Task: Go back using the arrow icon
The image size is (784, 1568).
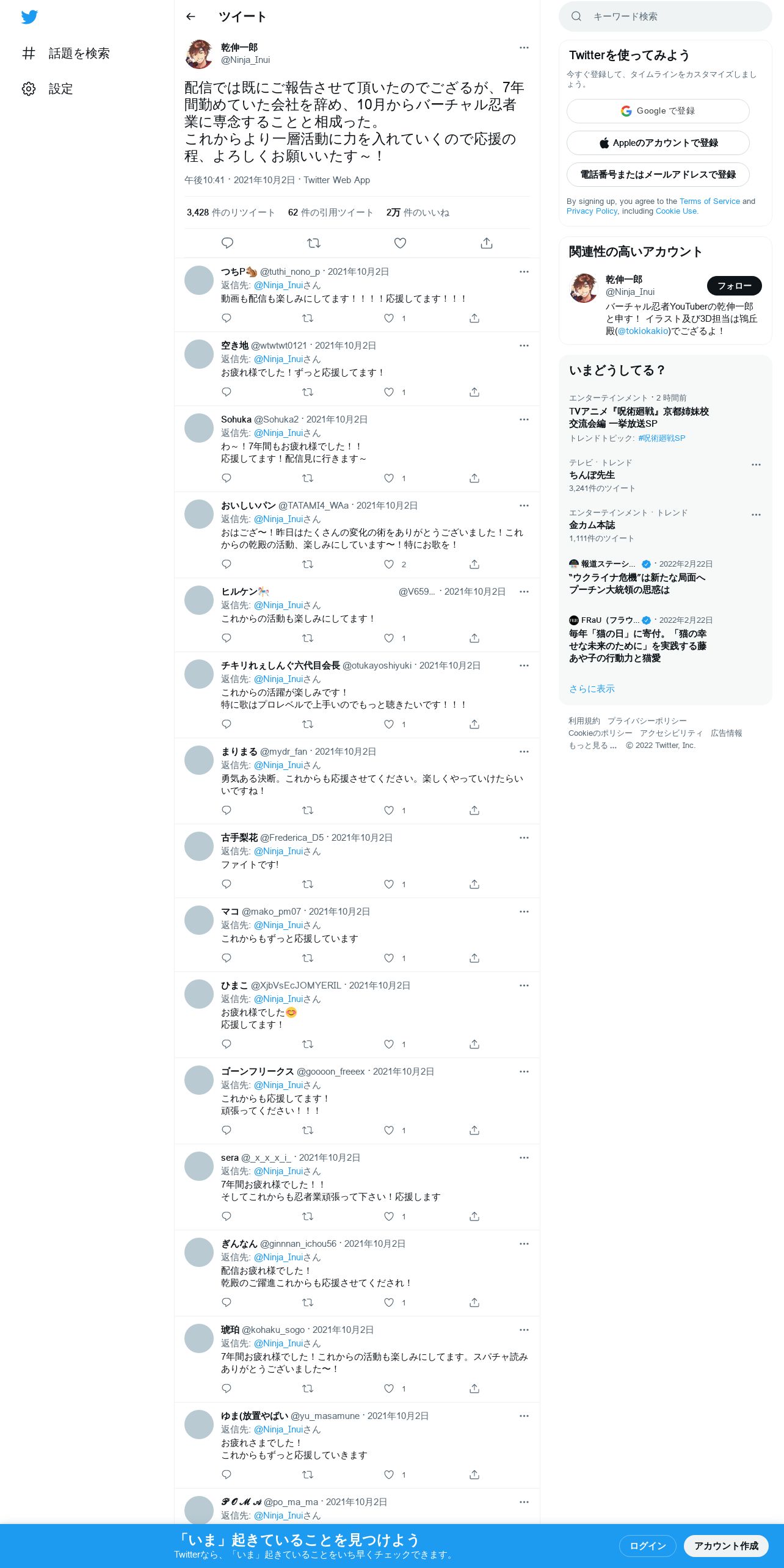Action: click(x=191, y=16)
